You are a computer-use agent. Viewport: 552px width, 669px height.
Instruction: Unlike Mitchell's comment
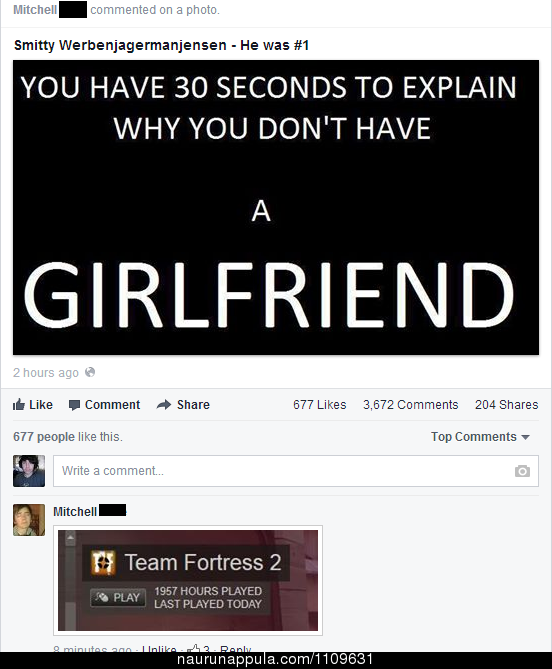159,649
